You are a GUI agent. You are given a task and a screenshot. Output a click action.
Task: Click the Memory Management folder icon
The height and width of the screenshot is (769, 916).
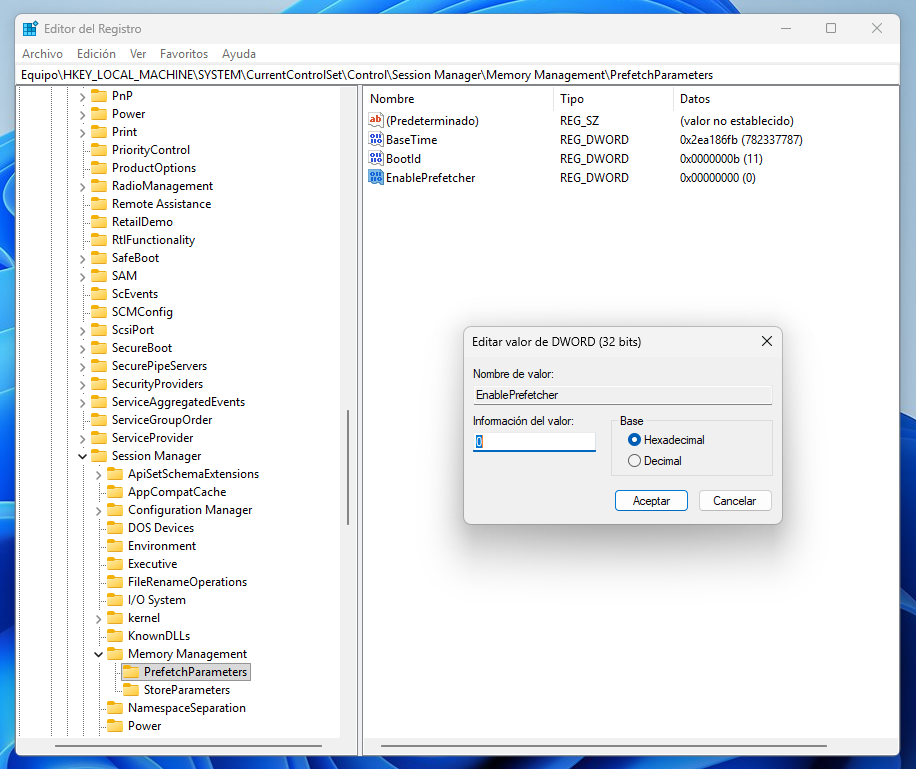[x=115, y=654]
